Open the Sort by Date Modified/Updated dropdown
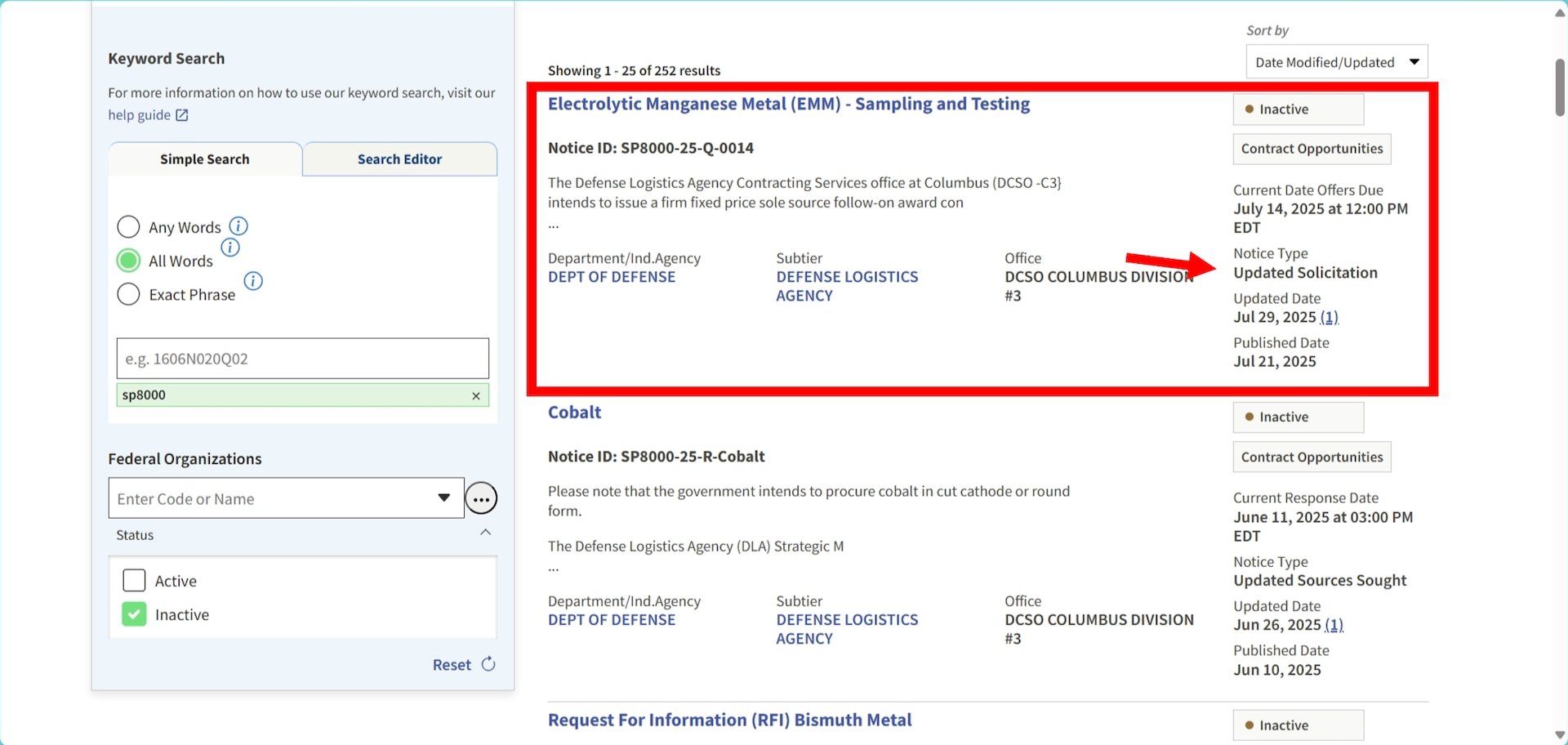 pos(1336,62)
